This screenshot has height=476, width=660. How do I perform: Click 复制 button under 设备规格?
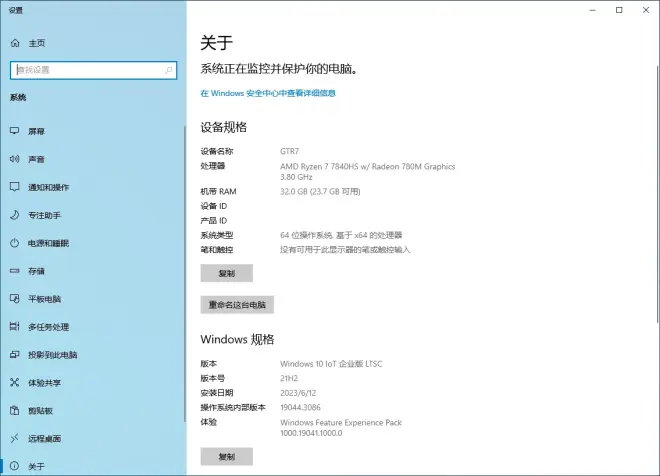point(227,273)
